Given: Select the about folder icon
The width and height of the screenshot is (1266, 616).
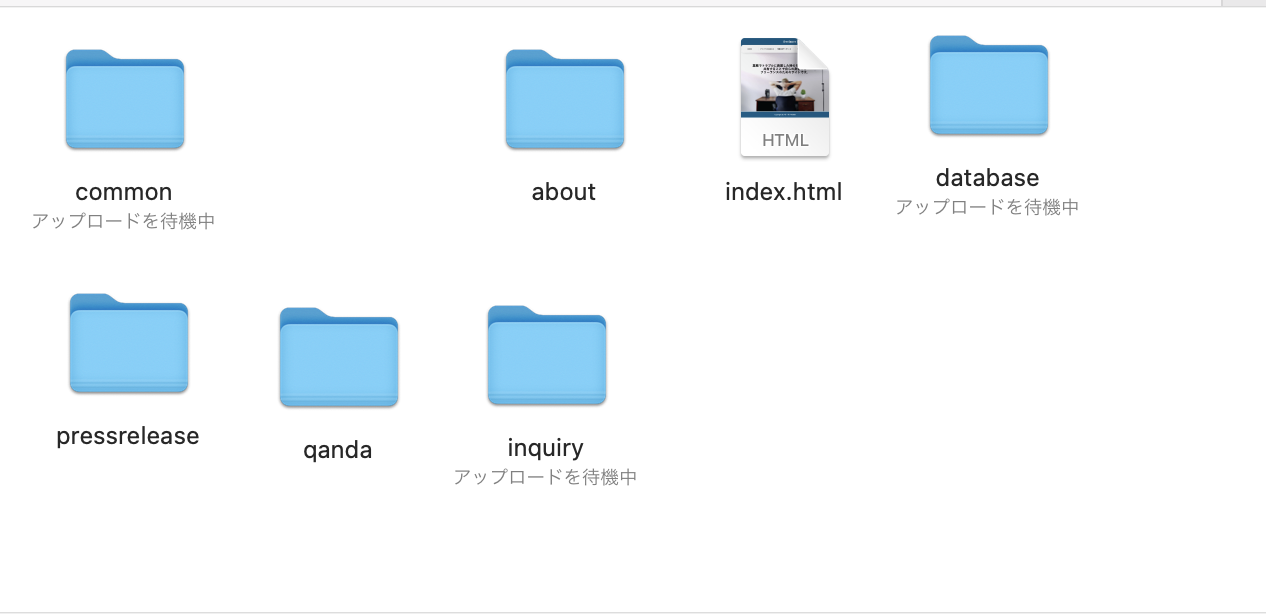Looking at the screenshot, I should tap(565, 100).
